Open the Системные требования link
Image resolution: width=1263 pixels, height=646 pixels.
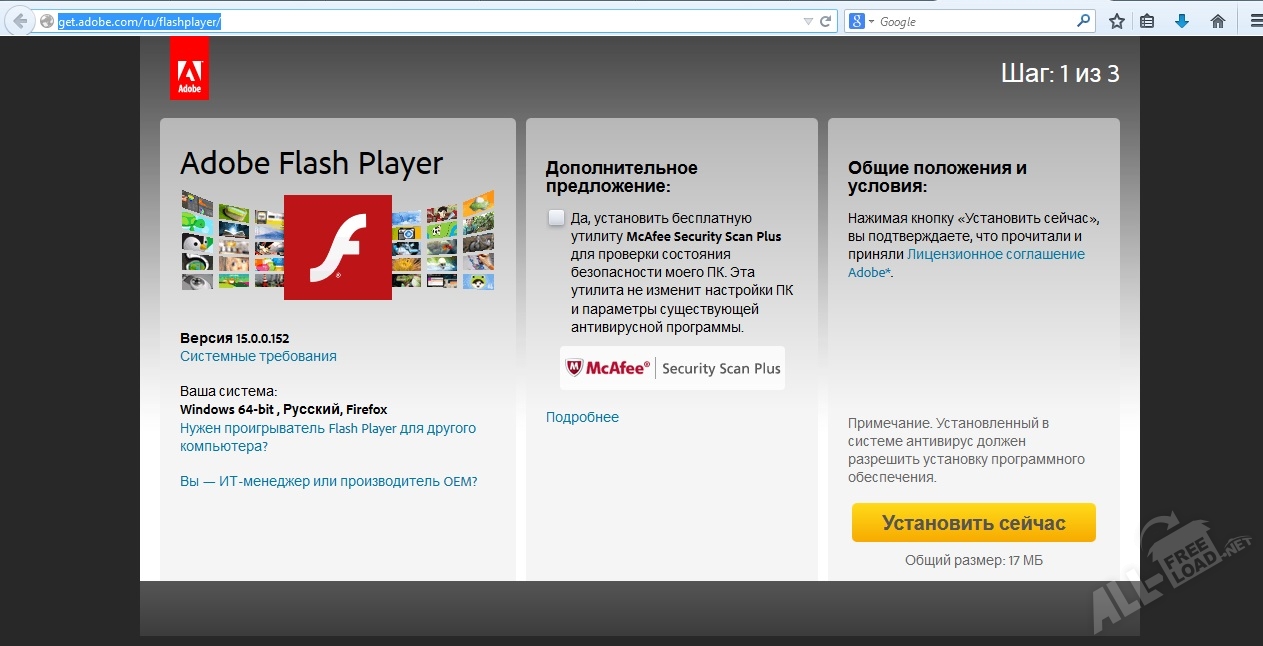tap(258, 356)
